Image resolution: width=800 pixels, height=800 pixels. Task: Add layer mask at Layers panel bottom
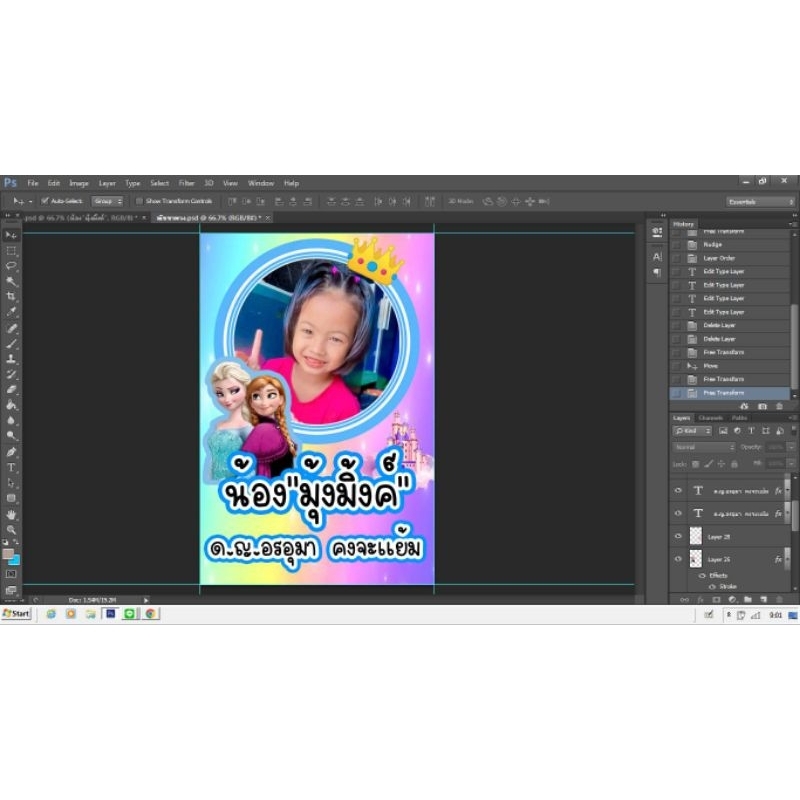pos(716,599)
